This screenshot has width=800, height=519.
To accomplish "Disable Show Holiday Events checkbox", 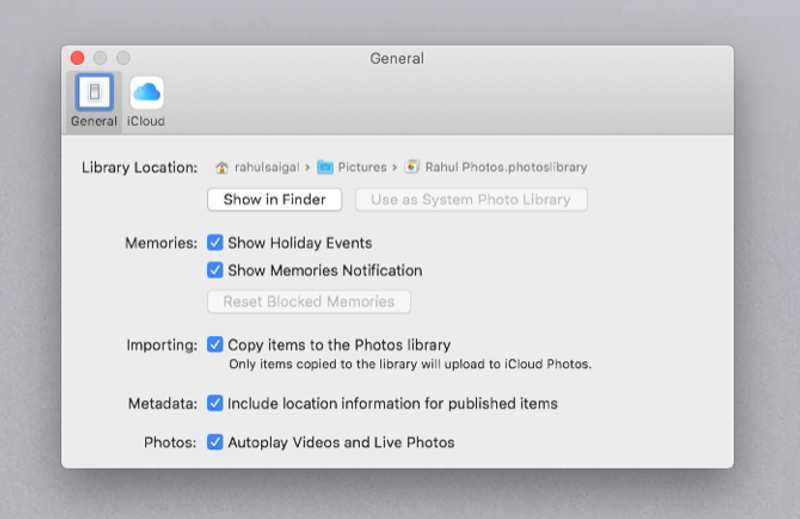I will (x=215, y=243).
